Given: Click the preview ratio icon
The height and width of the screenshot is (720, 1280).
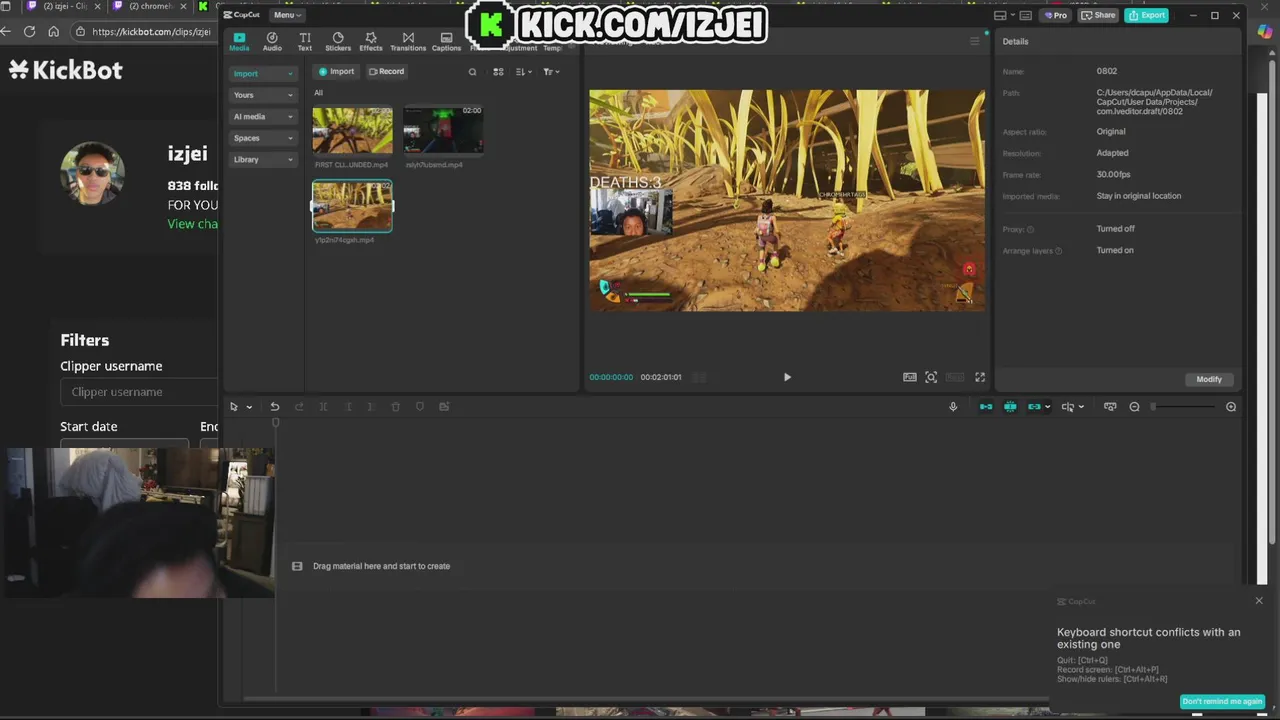Looking at the screenshot, I should [x=910, y=377].
